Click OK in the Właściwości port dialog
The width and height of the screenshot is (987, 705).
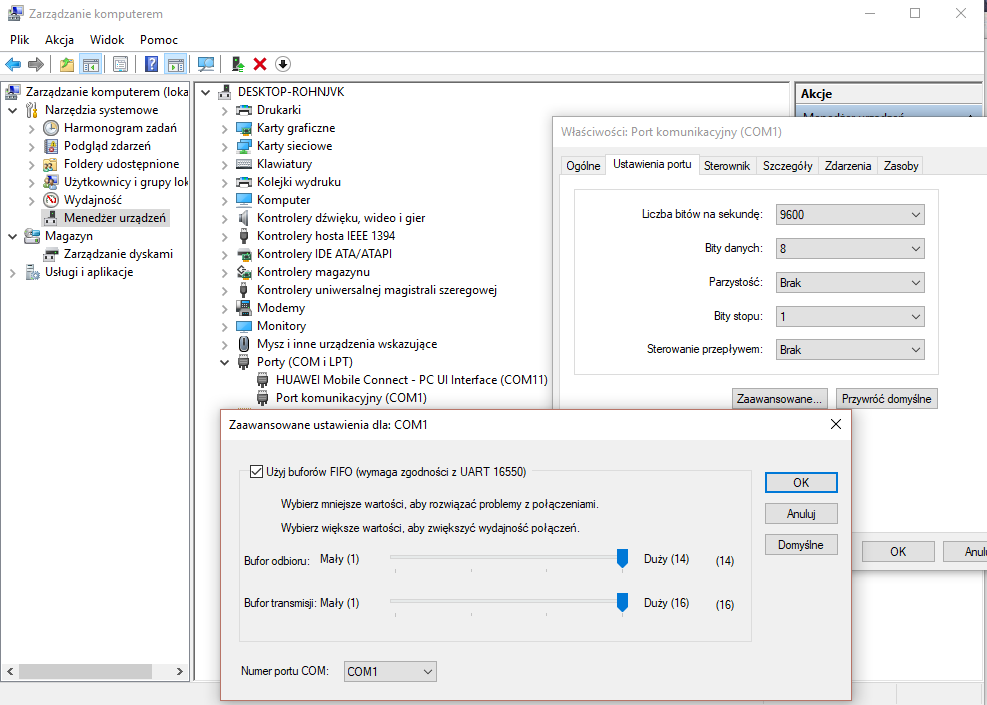coord(898,551)
